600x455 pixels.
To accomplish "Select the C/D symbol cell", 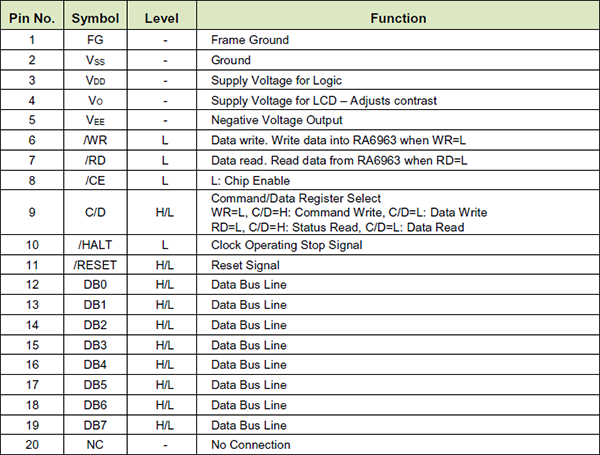I will (x=96, y=213).
